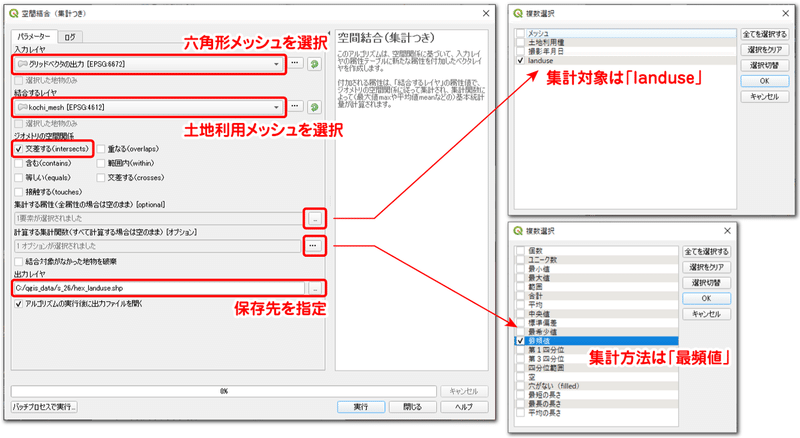Click the 実行 run button

tap(361, 407)
